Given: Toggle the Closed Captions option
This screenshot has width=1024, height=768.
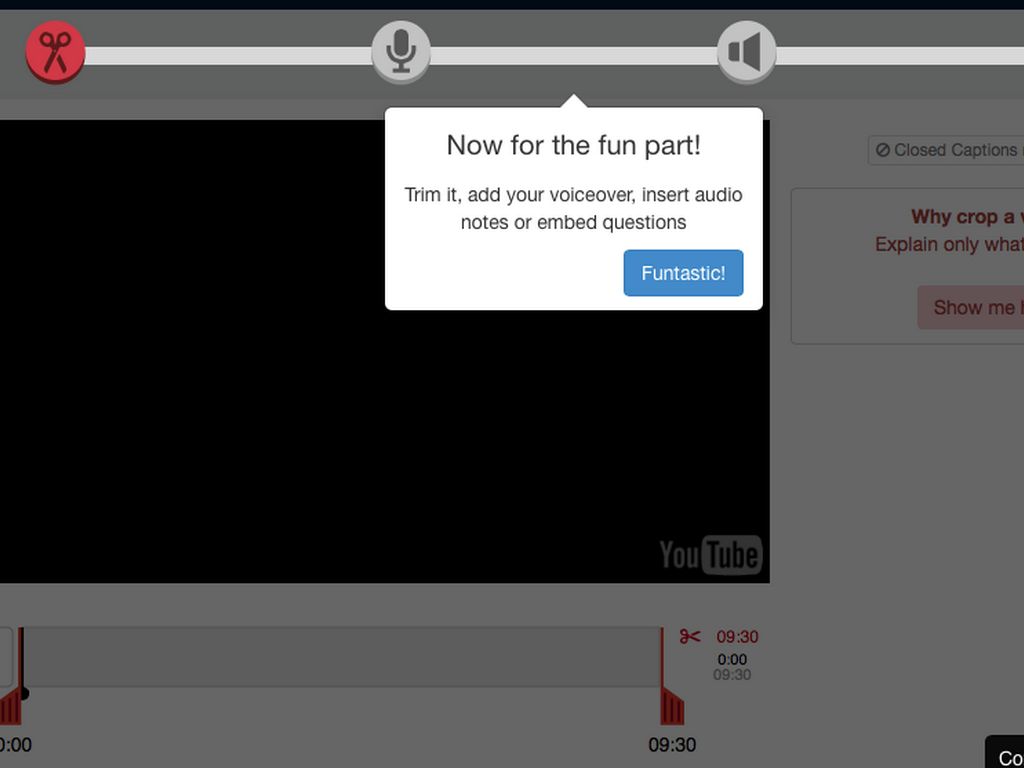Looking at the screenshot, I should coord(946,150).
